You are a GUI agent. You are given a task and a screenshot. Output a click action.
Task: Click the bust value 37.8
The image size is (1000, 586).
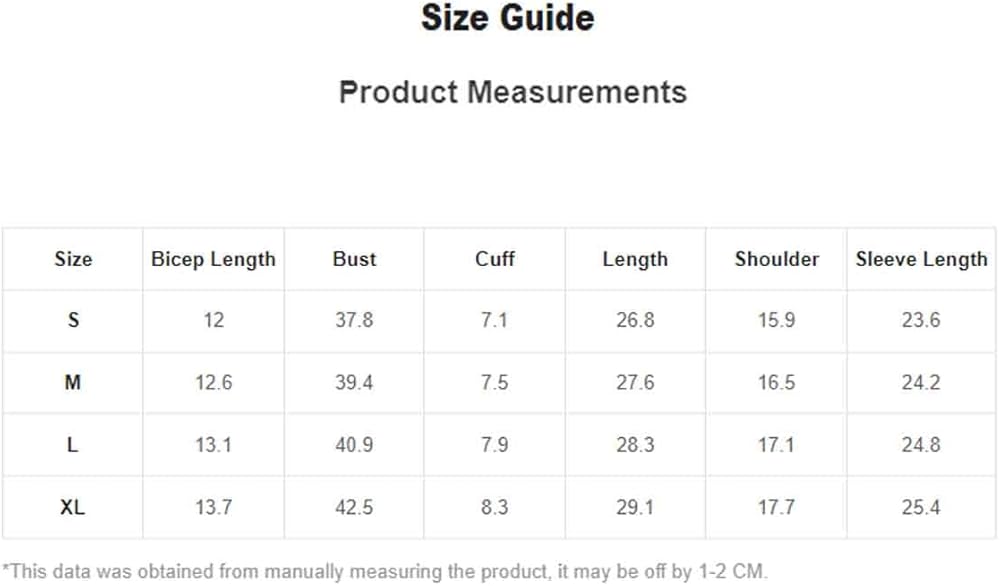(354, 321)
